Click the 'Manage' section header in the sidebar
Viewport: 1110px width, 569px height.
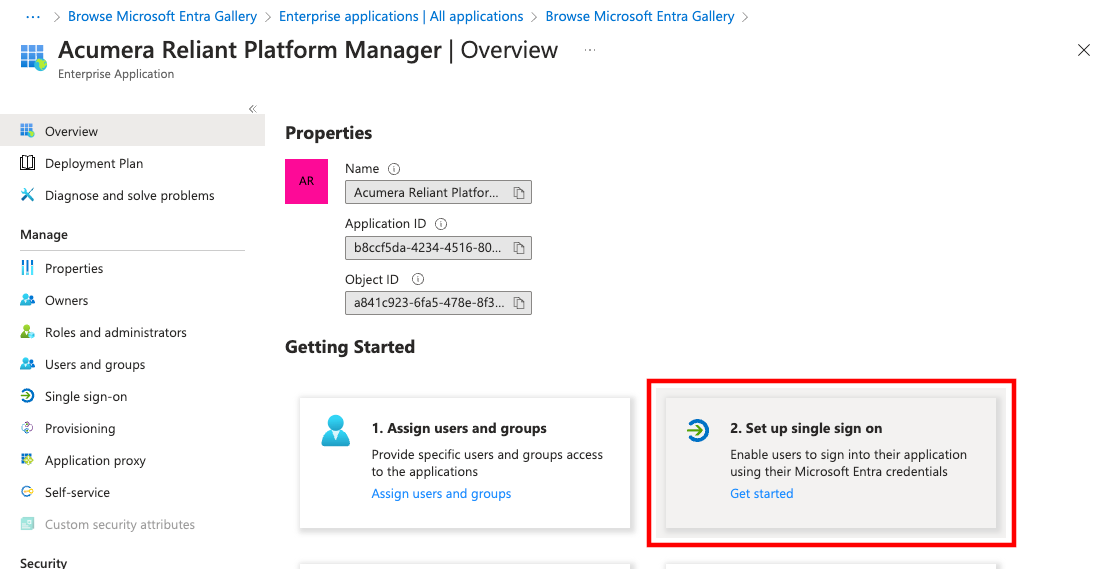[44, 234]
